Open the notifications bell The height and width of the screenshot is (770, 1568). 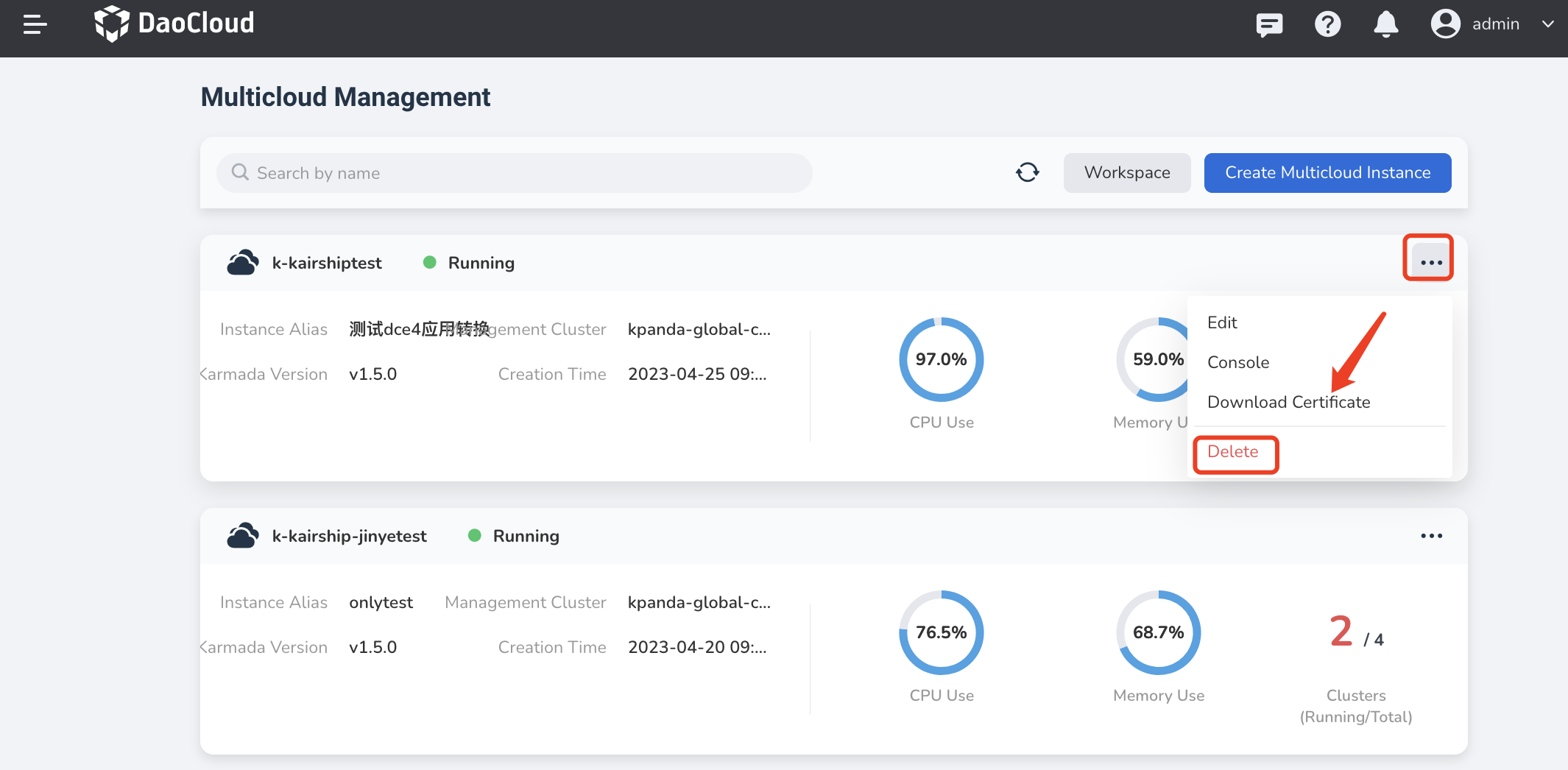1385,24
